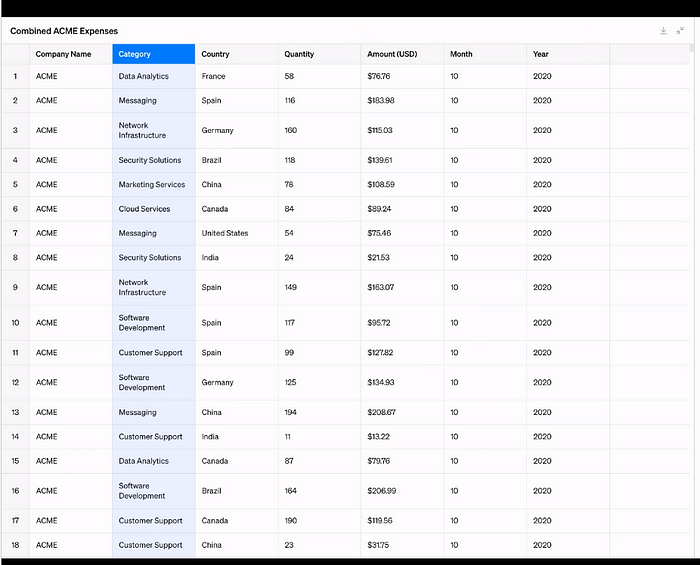Click row number 18
Viewport: 700px width, 565px height.
pyautogui.click(x=15, y=545)
